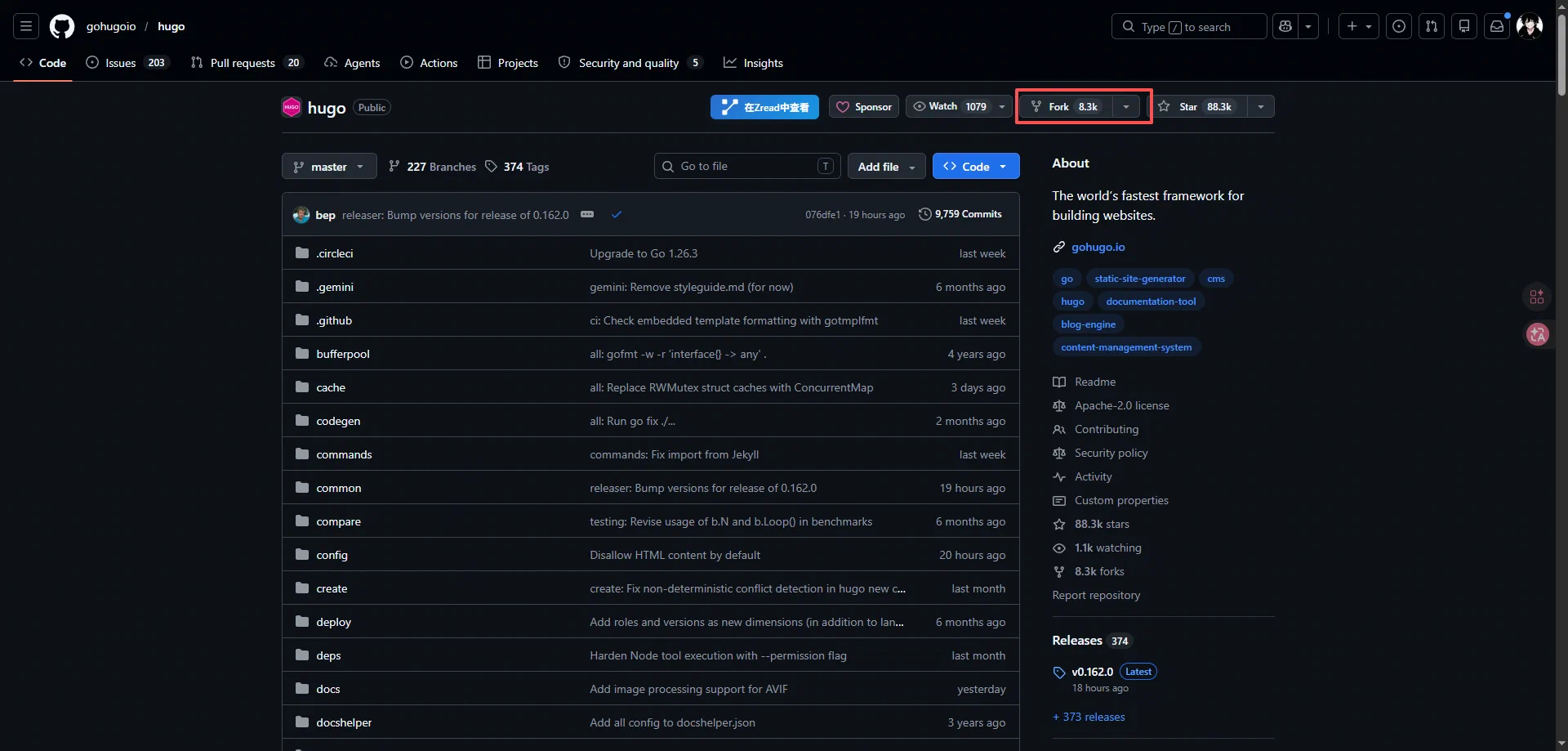The height and width of the screenshot is (751, 1568).
Task: Click the book icon beside Readme
Action: 1059,382
